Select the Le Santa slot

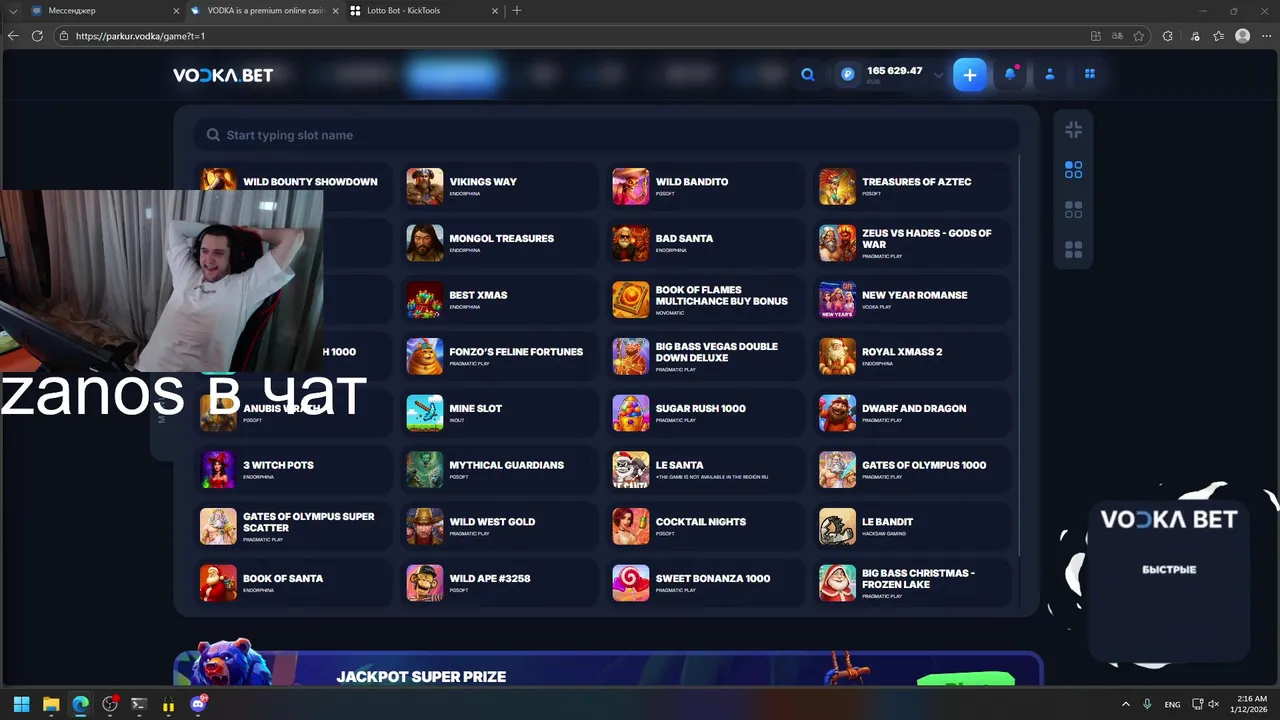point(705,470)
